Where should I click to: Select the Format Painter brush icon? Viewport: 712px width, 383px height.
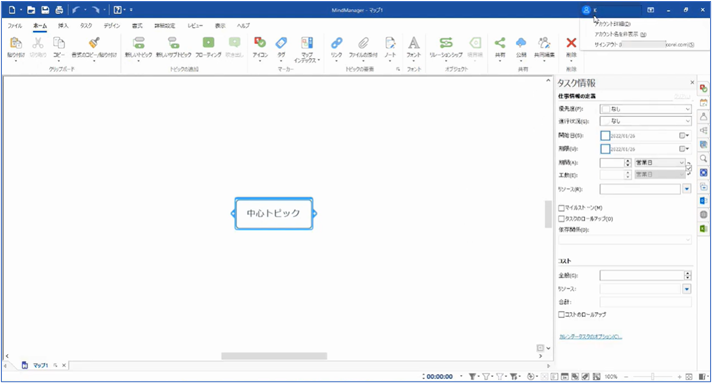(x=94, y=43)
